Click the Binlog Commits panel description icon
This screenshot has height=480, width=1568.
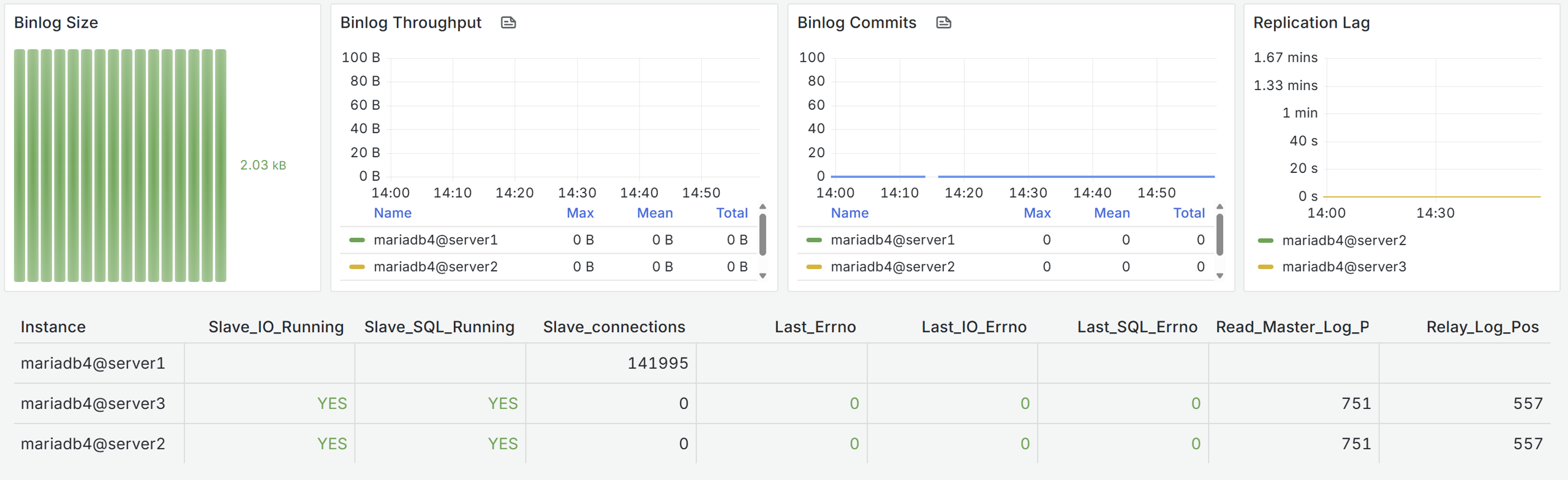pos(943,23)
